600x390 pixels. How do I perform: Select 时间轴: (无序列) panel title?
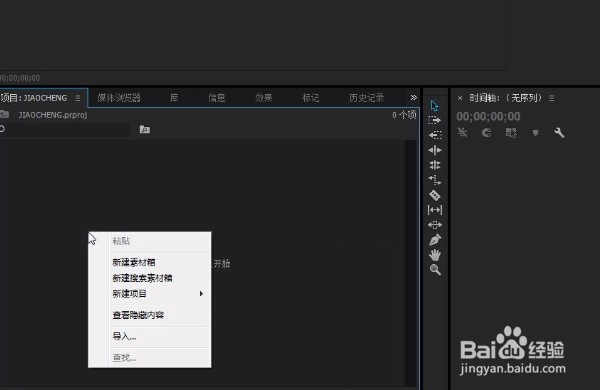[x=505, y=98]
